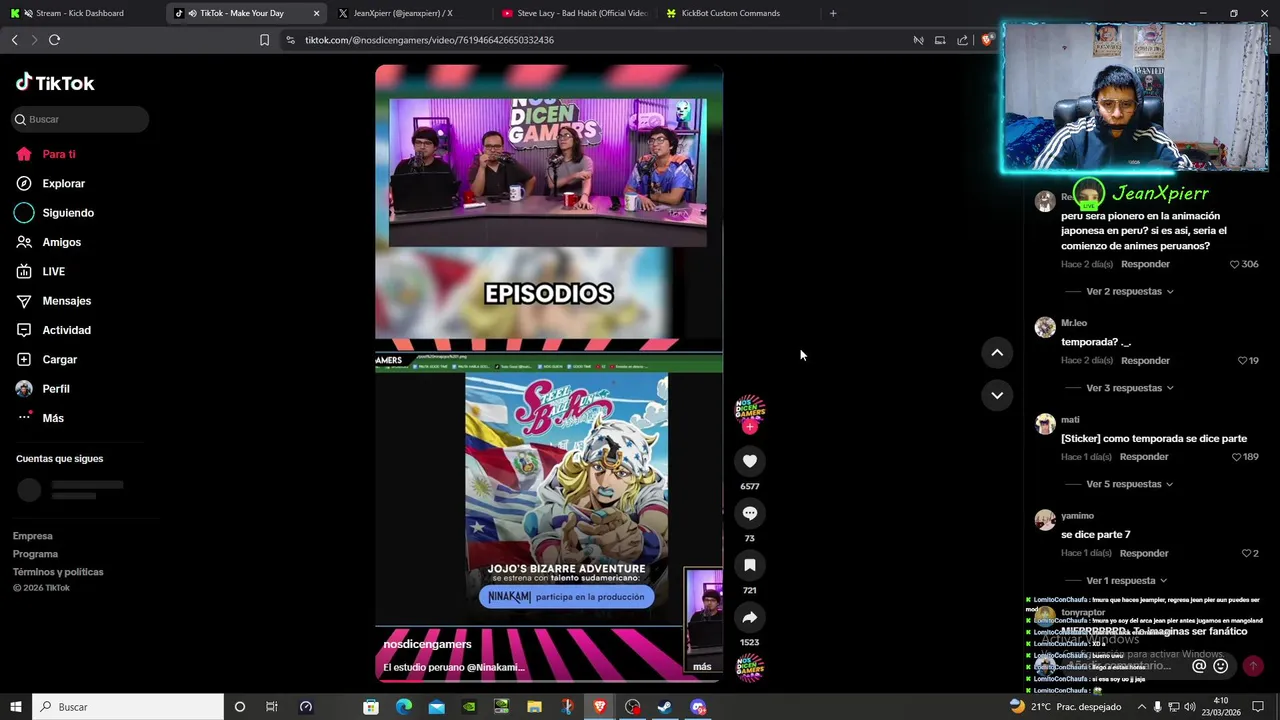This screenshot has height=720, width=1280.
Task: Like mati's comment with 189 likes
Action: (1237, 457)
